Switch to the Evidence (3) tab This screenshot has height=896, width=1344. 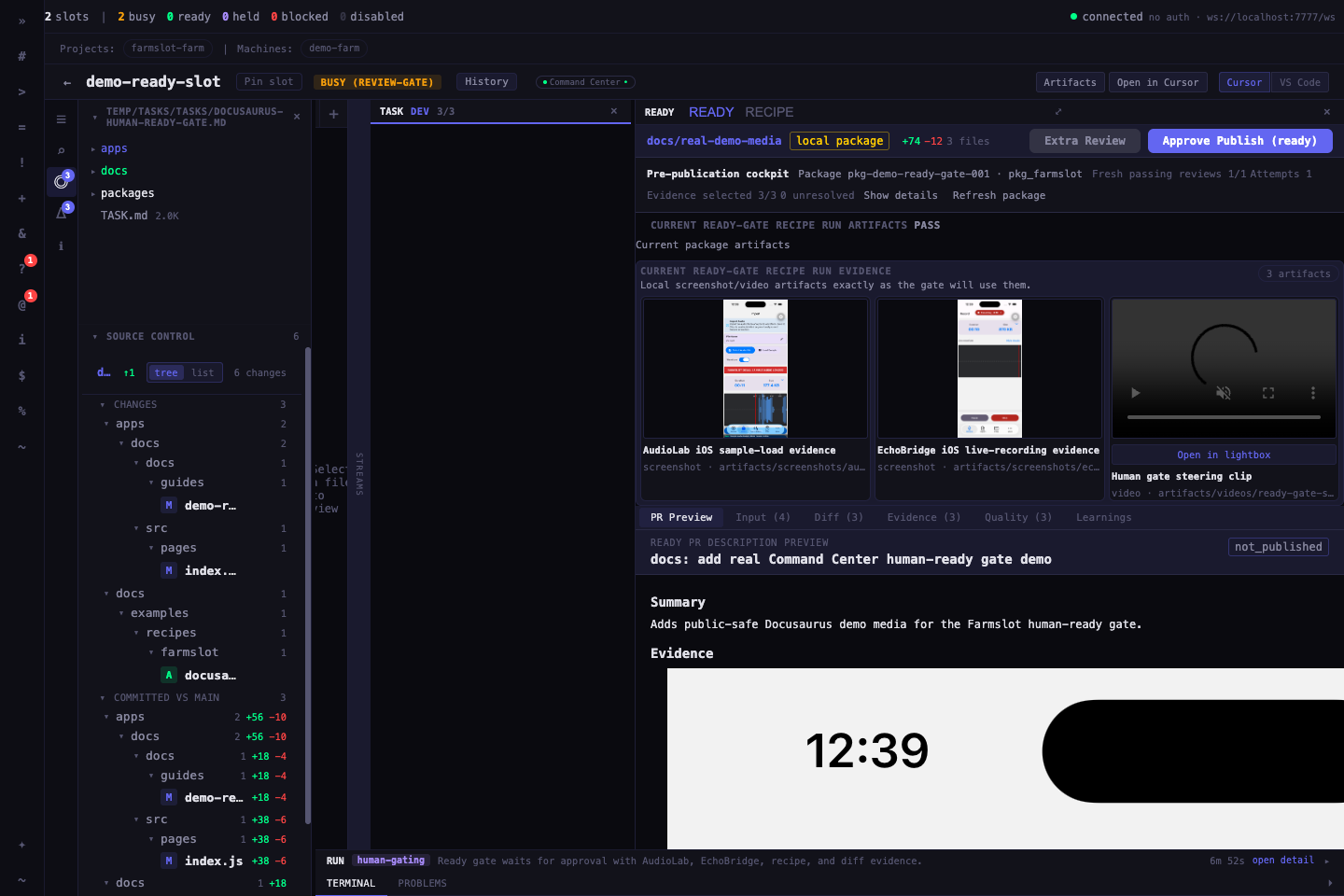[x=923, y=517]
